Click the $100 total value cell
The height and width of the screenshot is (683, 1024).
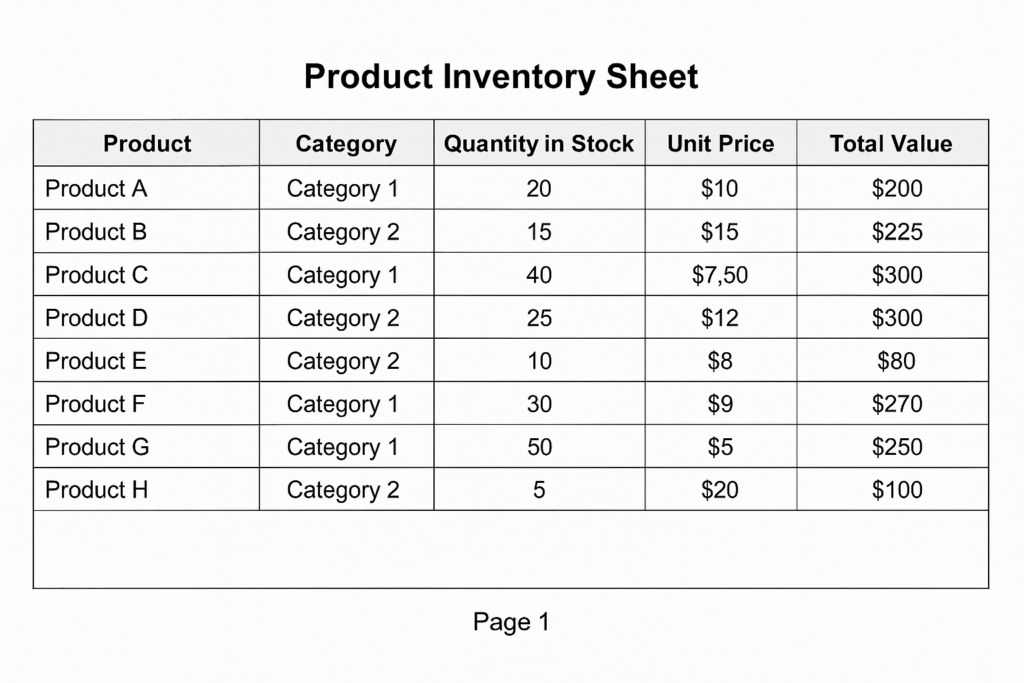891,490
